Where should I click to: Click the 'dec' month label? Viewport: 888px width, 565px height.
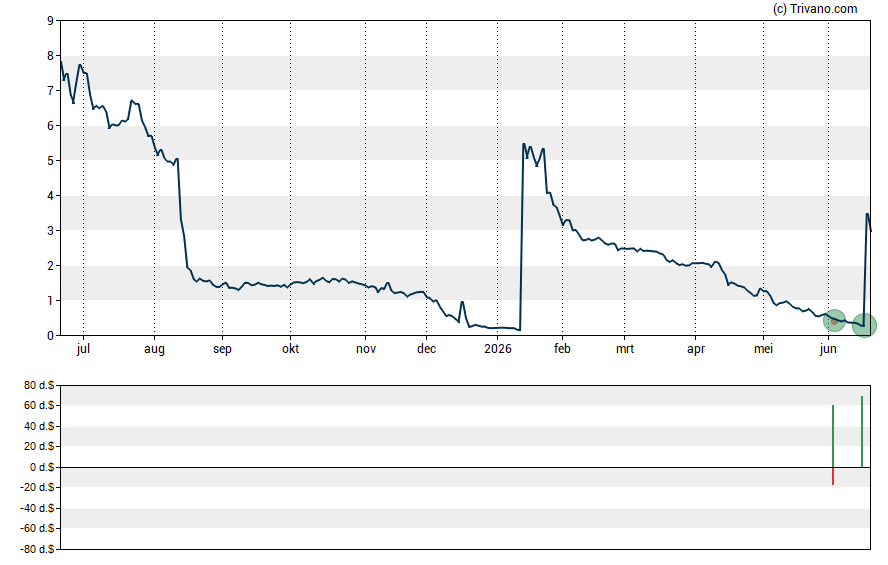click(426, 349)
